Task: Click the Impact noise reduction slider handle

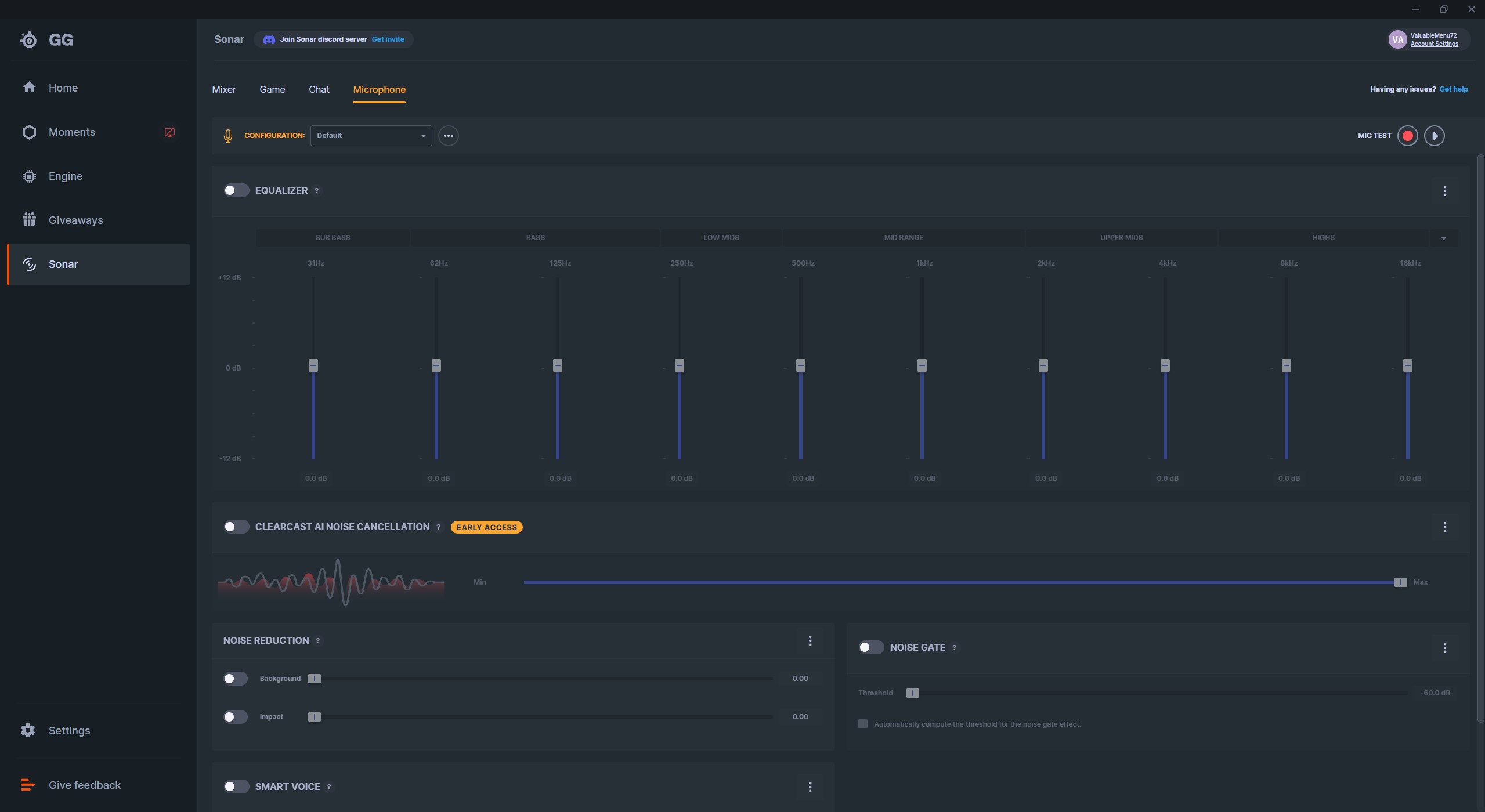Action: (x=314, y=717)
